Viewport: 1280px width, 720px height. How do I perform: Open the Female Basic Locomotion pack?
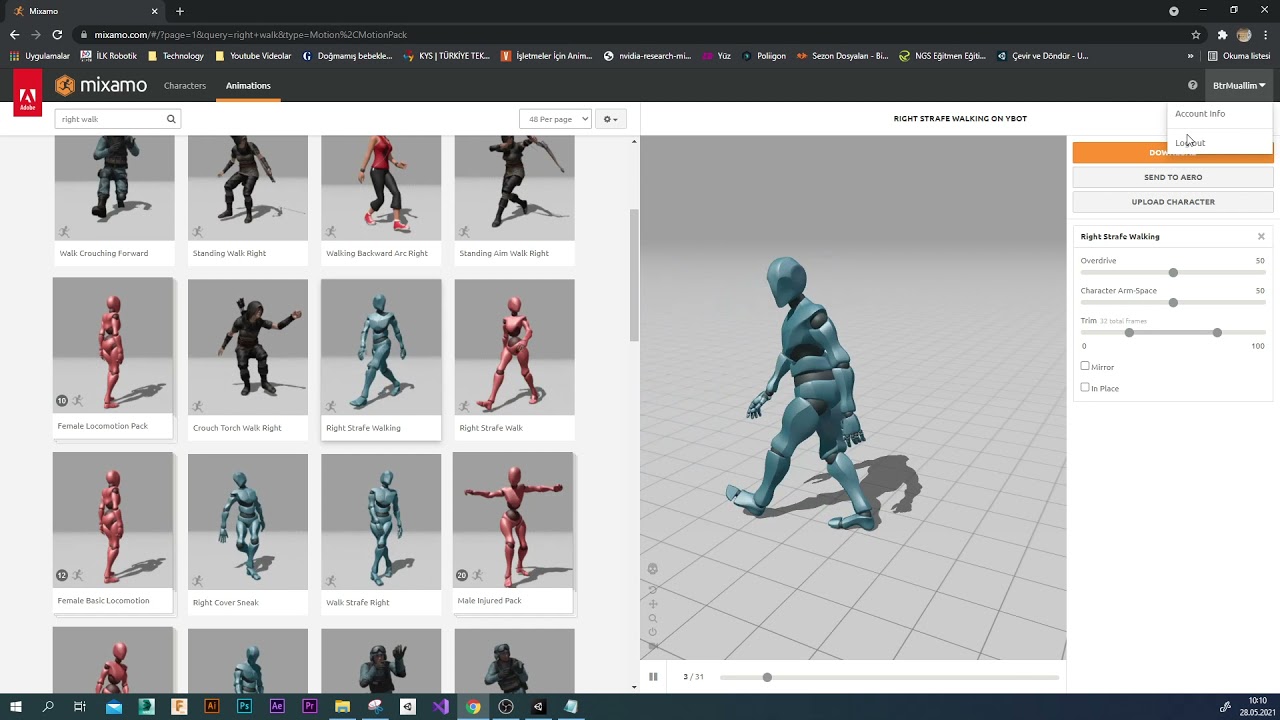pyautogui.click(x=113, y=531)
